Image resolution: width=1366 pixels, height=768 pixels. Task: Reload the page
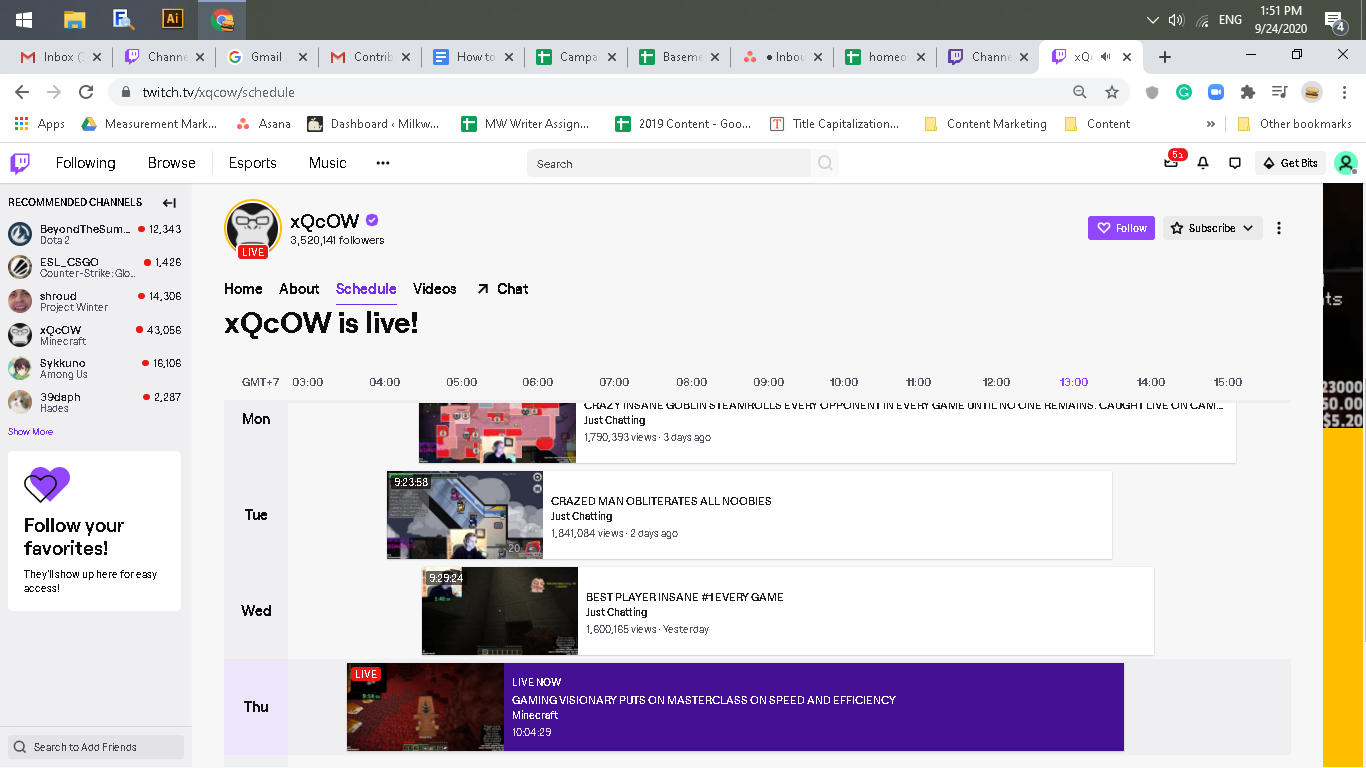click(x=86, y=92)
